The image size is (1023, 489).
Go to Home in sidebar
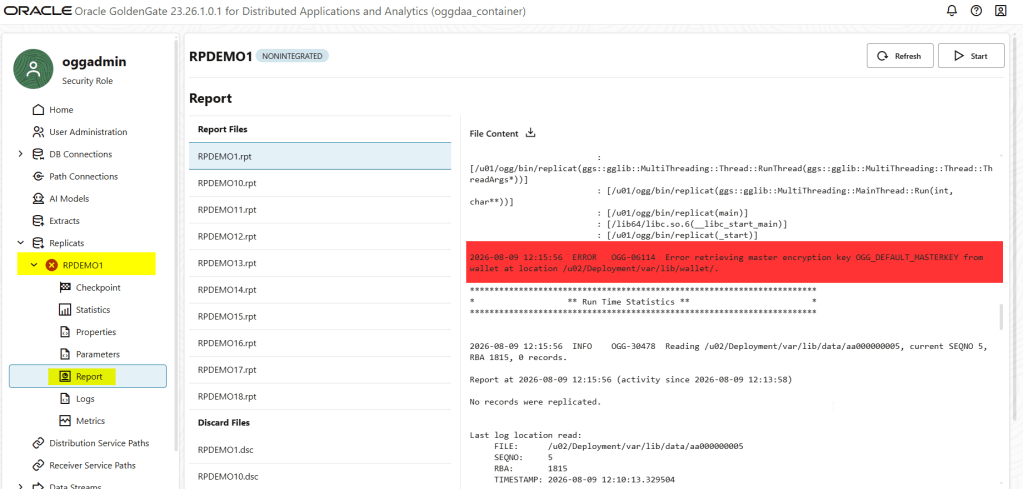coord(61,110)
